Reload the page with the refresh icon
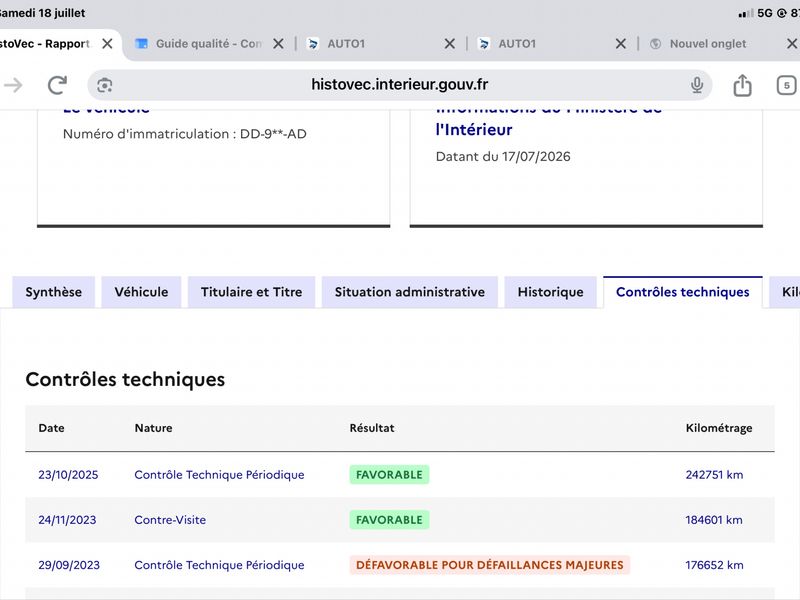Screen dimensions: 800x600 click(x=57, y=85)
